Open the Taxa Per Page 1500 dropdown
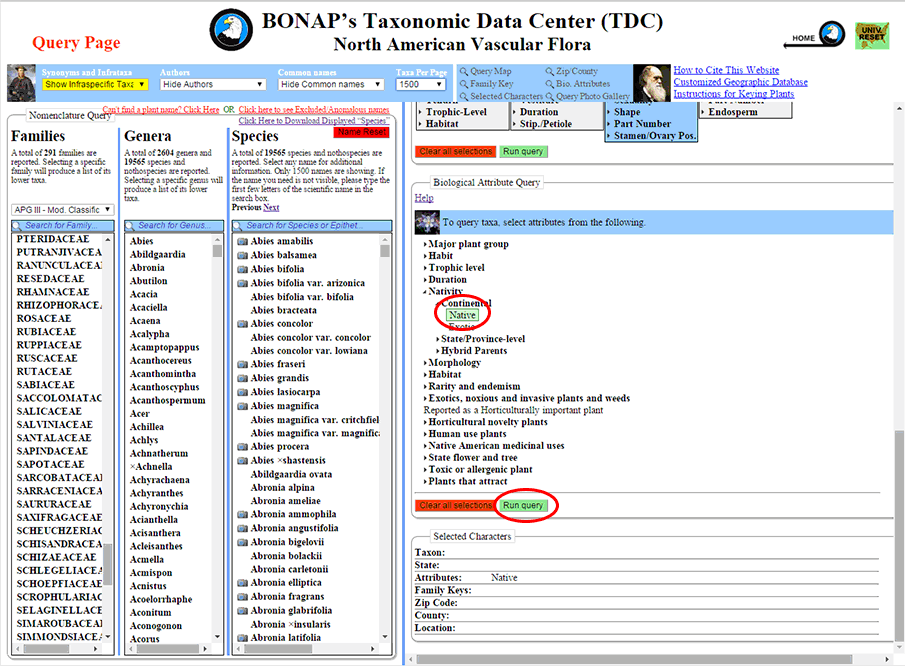Viewport: 905px width, 666px height. coord(420,84)
